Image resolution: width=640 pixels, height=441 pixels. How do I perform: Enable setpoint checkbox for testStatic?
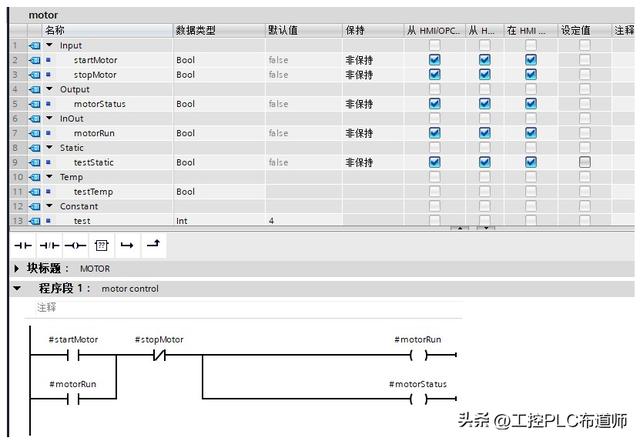tap(585, 162)
